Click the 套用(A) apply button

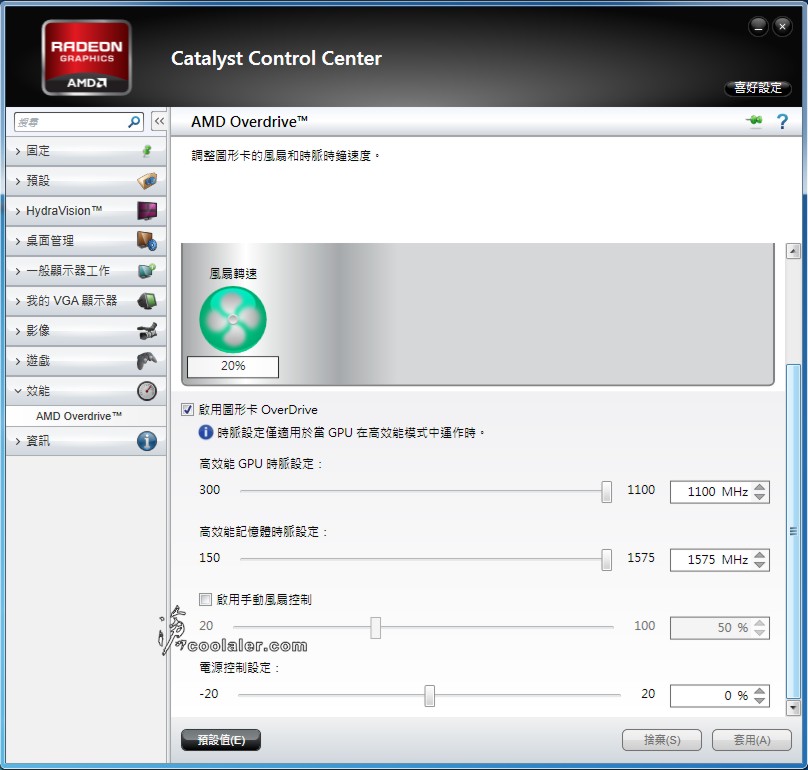coord(752,740)
